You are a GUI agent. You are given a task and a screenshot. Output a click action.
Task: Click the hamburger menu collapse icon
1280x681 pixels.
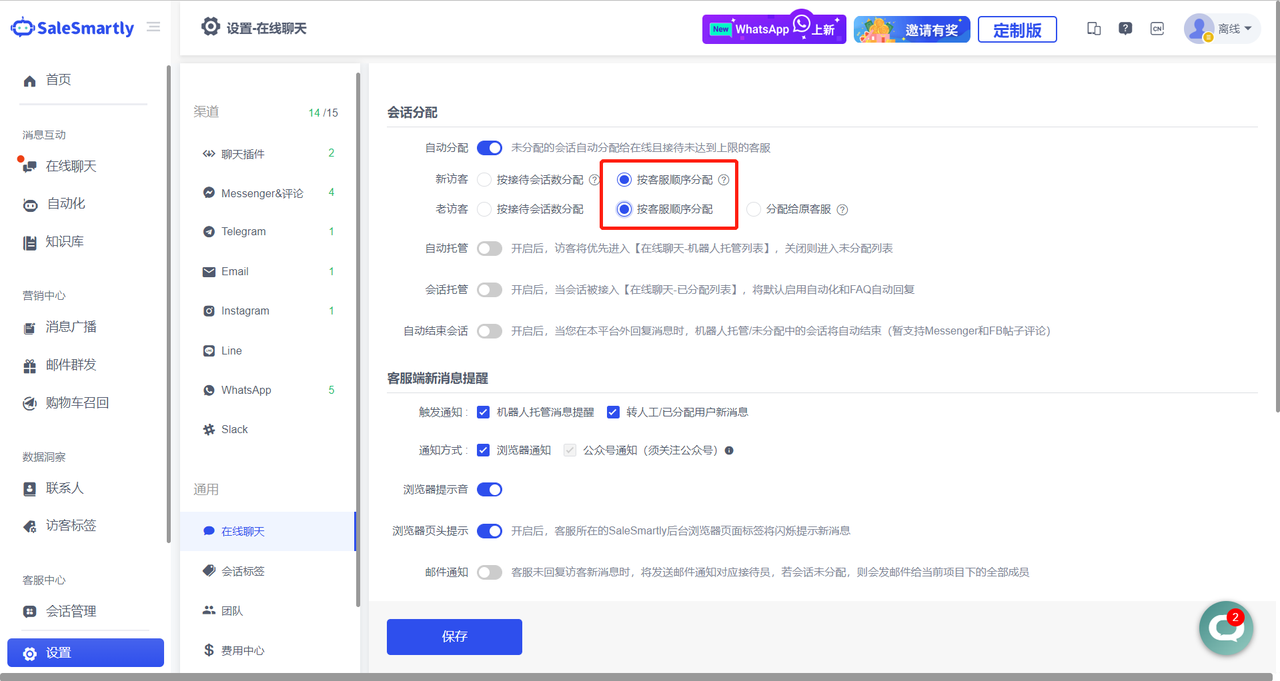(153, 27)
